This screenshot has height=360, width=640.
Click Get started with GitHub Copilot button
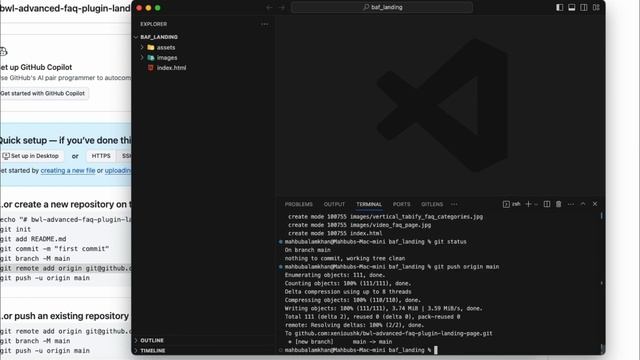point(43,93)
